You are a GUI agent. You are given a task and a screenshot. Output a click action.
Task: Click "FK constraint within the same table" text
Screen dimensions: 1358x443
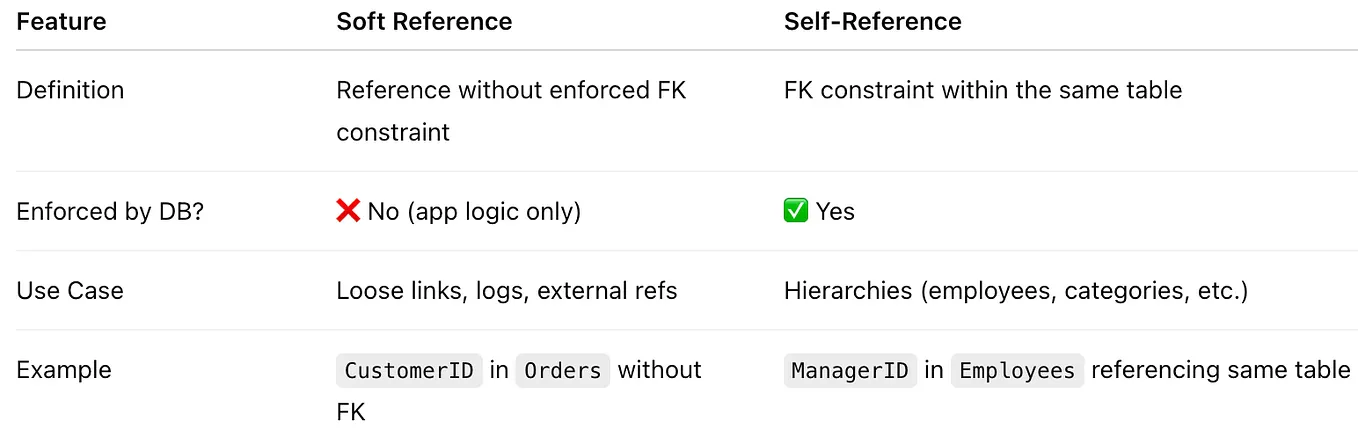coord(982,90)
